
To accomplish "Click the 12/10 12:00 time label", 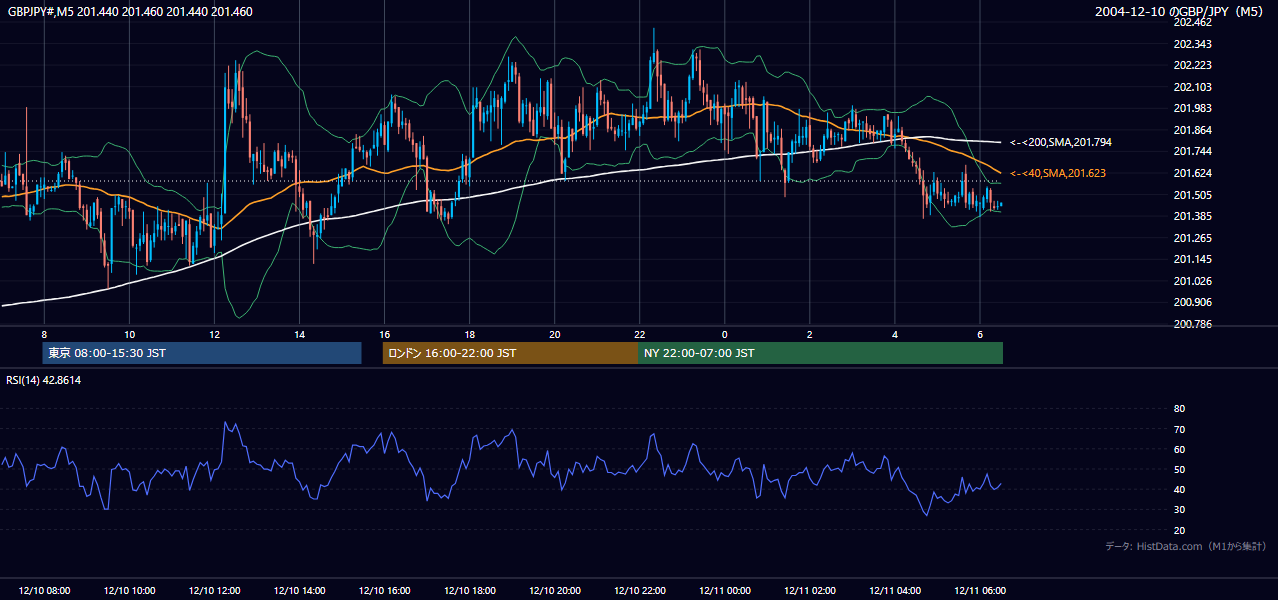I will point(214,590).
